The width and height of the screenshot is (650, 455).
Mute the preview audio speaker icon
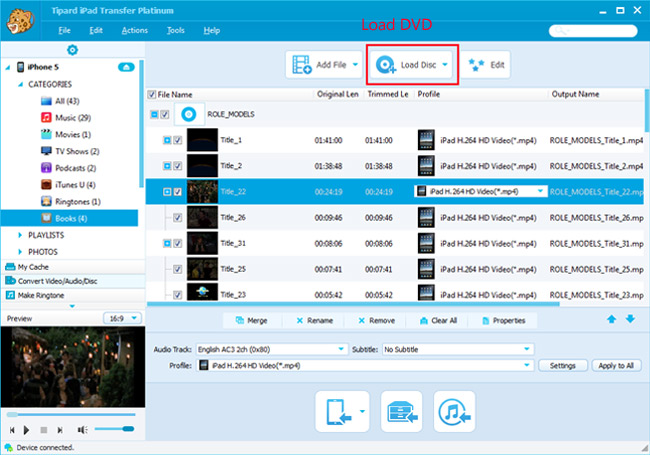click(82, 430)
